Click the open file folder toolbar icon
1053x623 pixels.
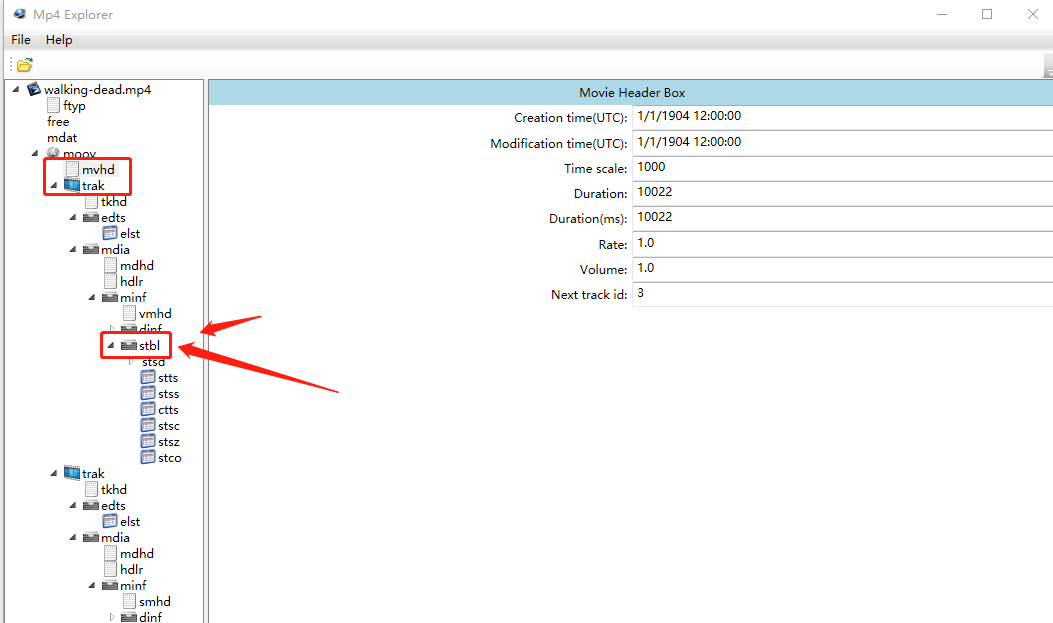(24, 65)
